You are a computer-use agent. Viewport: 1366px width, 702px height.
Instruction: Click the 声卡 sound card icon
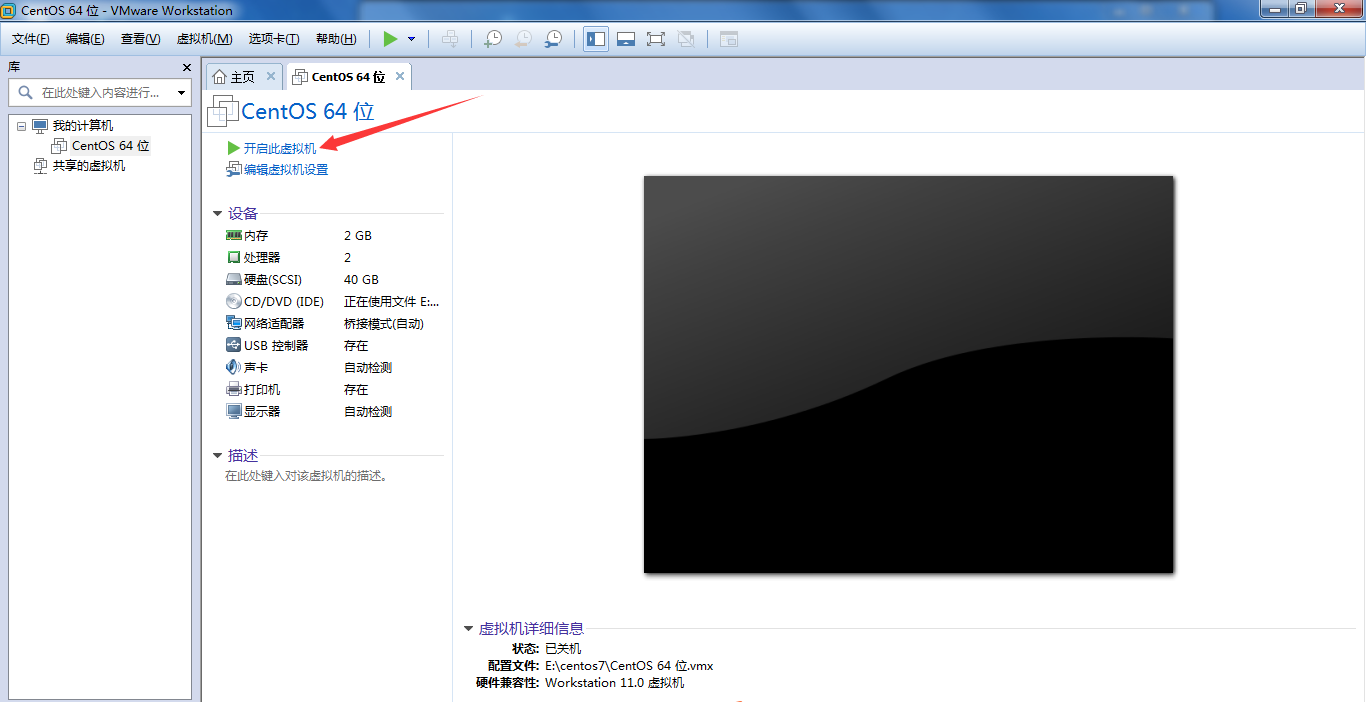click(234, 368)
